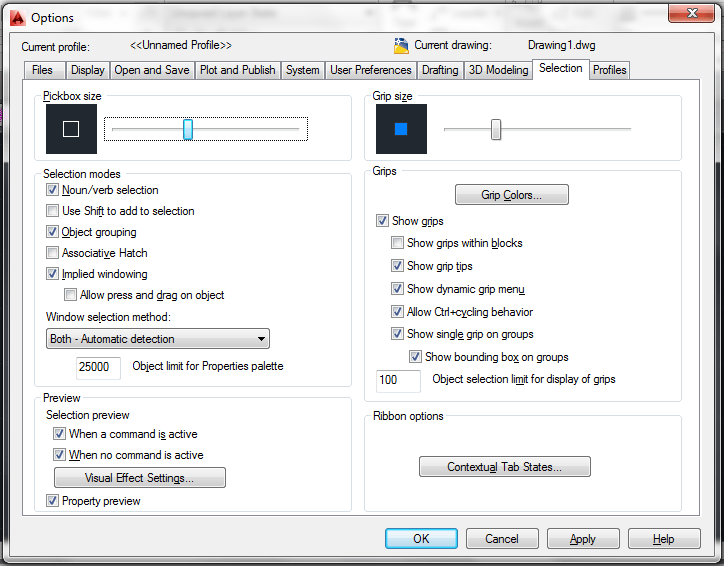
Task: Open the Open and Save tab
Action: (151, 70)
